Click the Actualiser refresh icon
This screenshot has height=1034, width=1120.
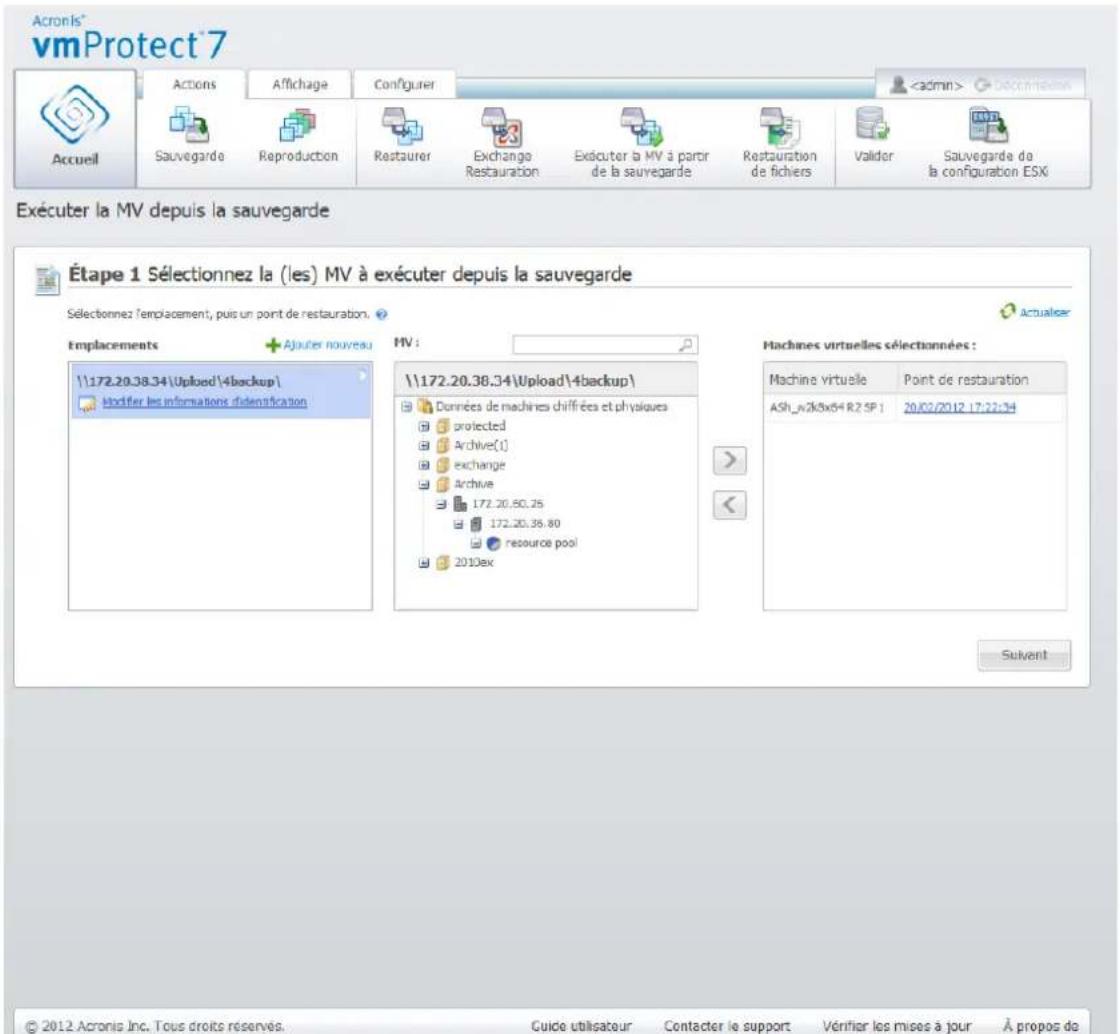(1008, 311)
